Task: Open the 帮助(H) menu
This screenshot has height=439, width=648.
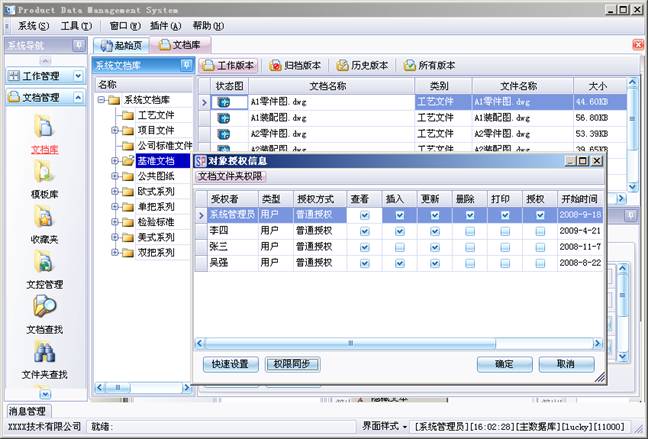Action: tap(208, 26)
